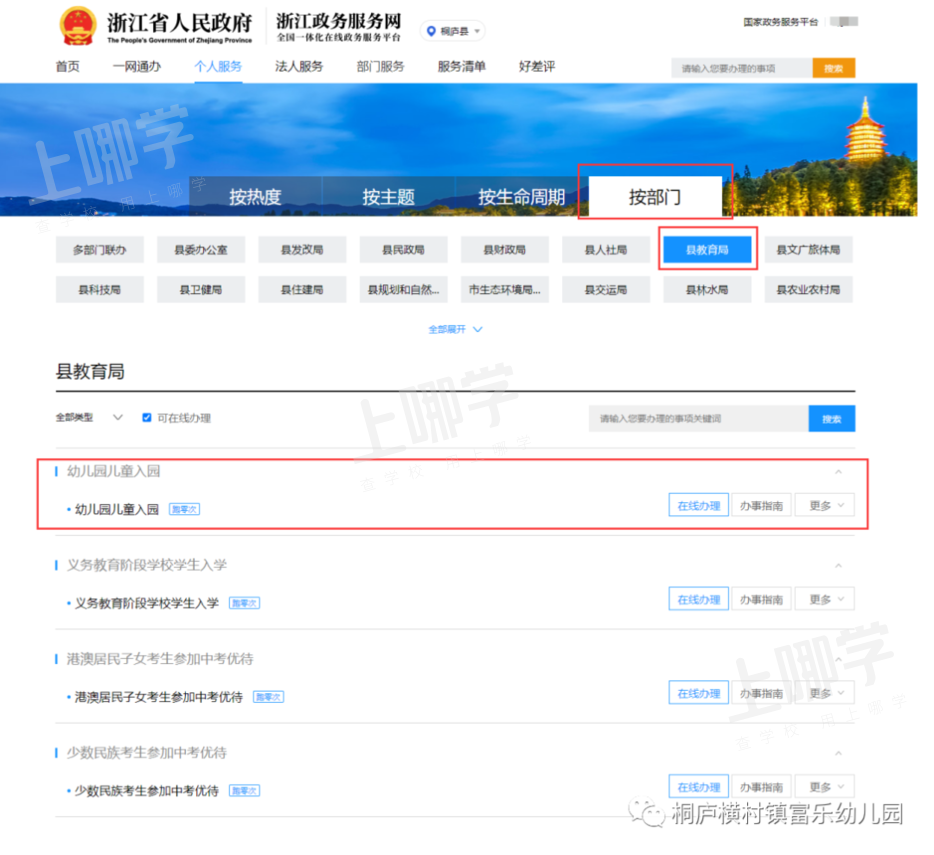Click the keyword search field in 县教育局 section

pos(698,419)
